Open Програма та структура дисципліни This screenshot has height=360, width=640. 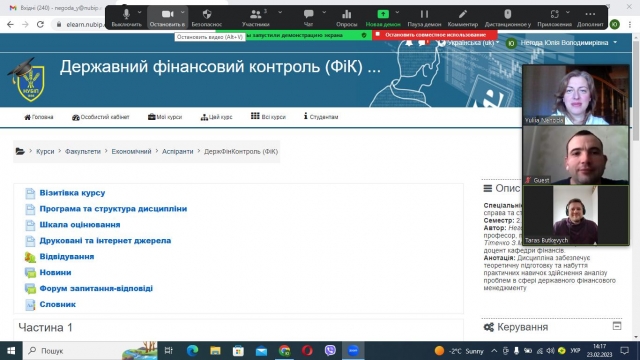[x=113, y=209]
